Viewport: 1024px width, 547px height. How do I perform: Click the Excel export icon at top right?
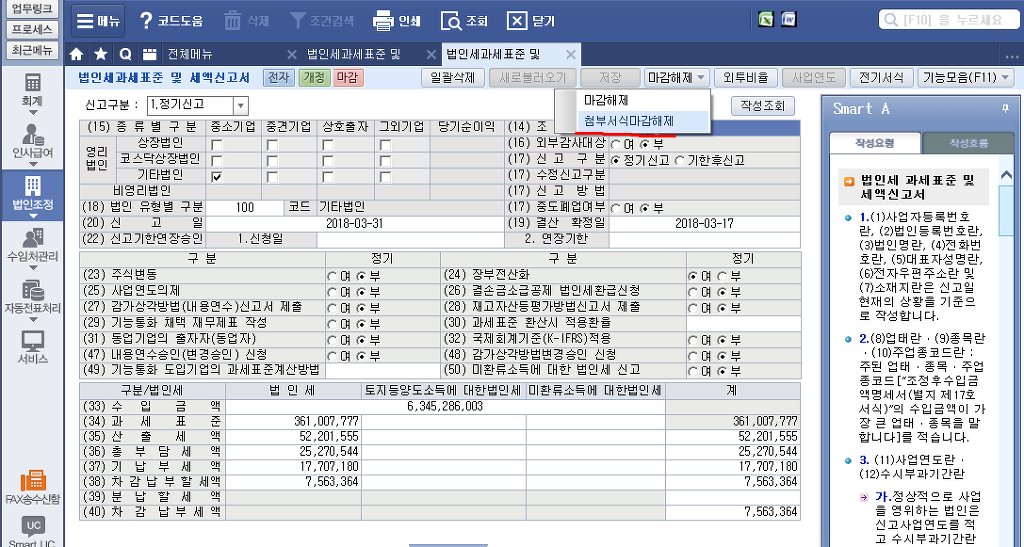(x=765, y=20)
